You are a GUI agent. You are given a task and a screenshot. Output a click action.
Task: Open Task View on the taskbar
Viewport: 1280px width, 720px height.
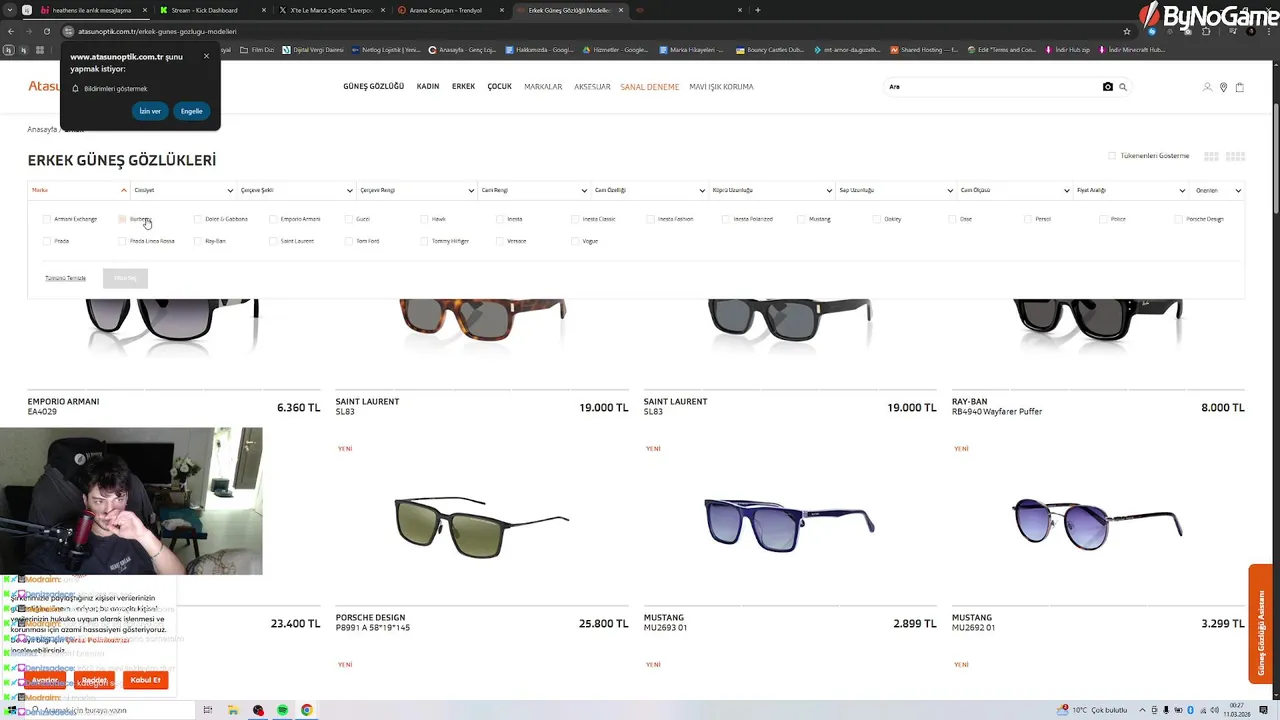208,710
